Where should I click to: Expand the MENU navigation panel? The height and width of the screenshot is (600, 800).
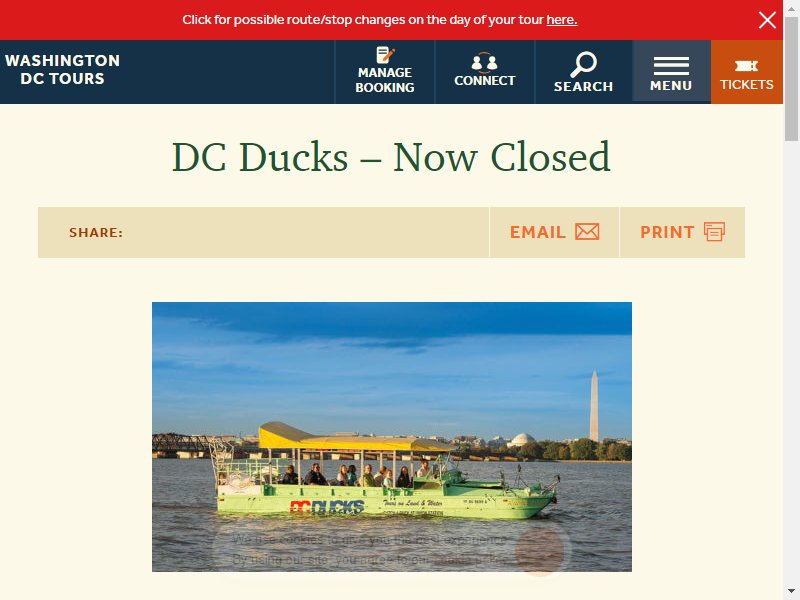pos(671,72)
